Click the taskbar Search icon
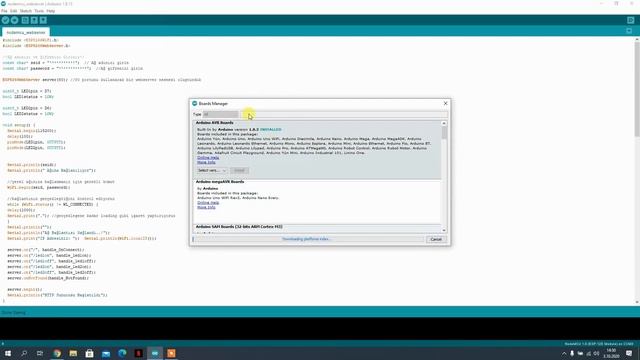 click(x=24, y=353)
